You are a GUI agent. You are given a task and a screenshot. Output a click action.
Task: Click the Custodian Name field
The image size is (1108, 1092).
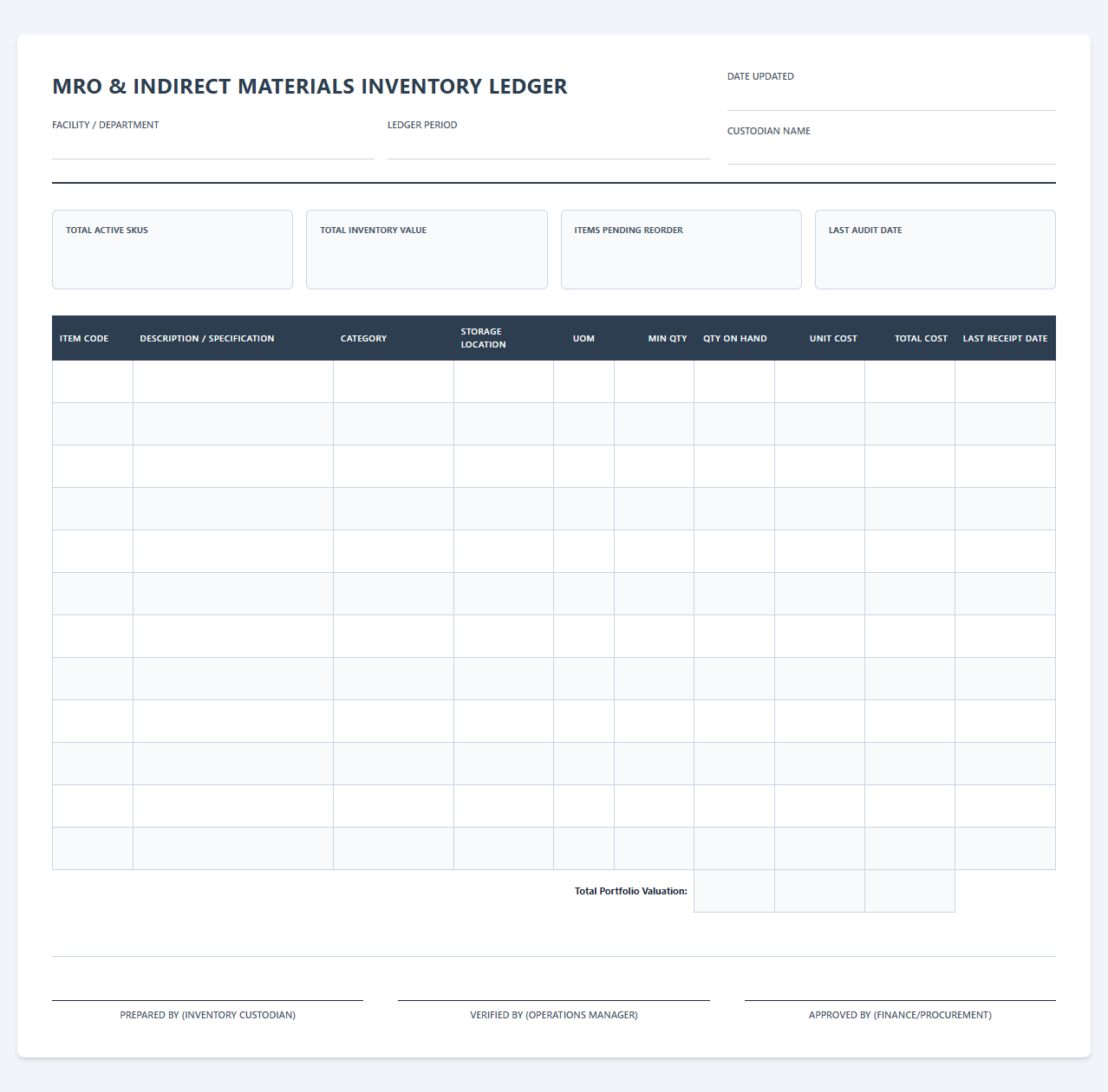(891, 153)
